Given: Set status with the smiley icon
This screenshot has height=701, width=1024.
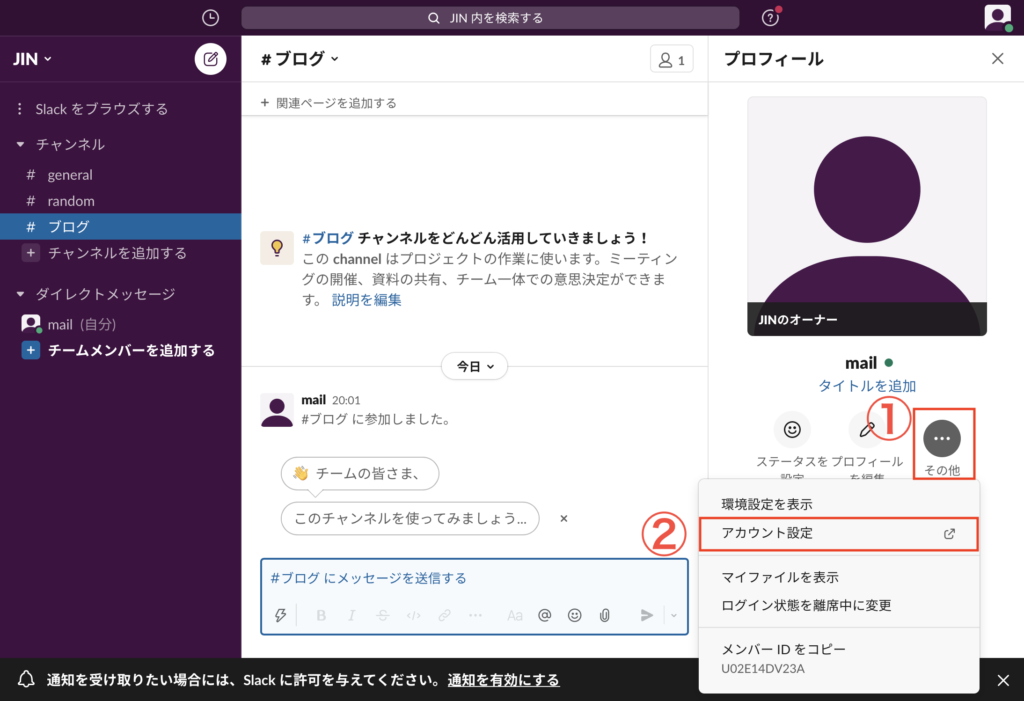Looking at the screenshot, I should point(792,429).
